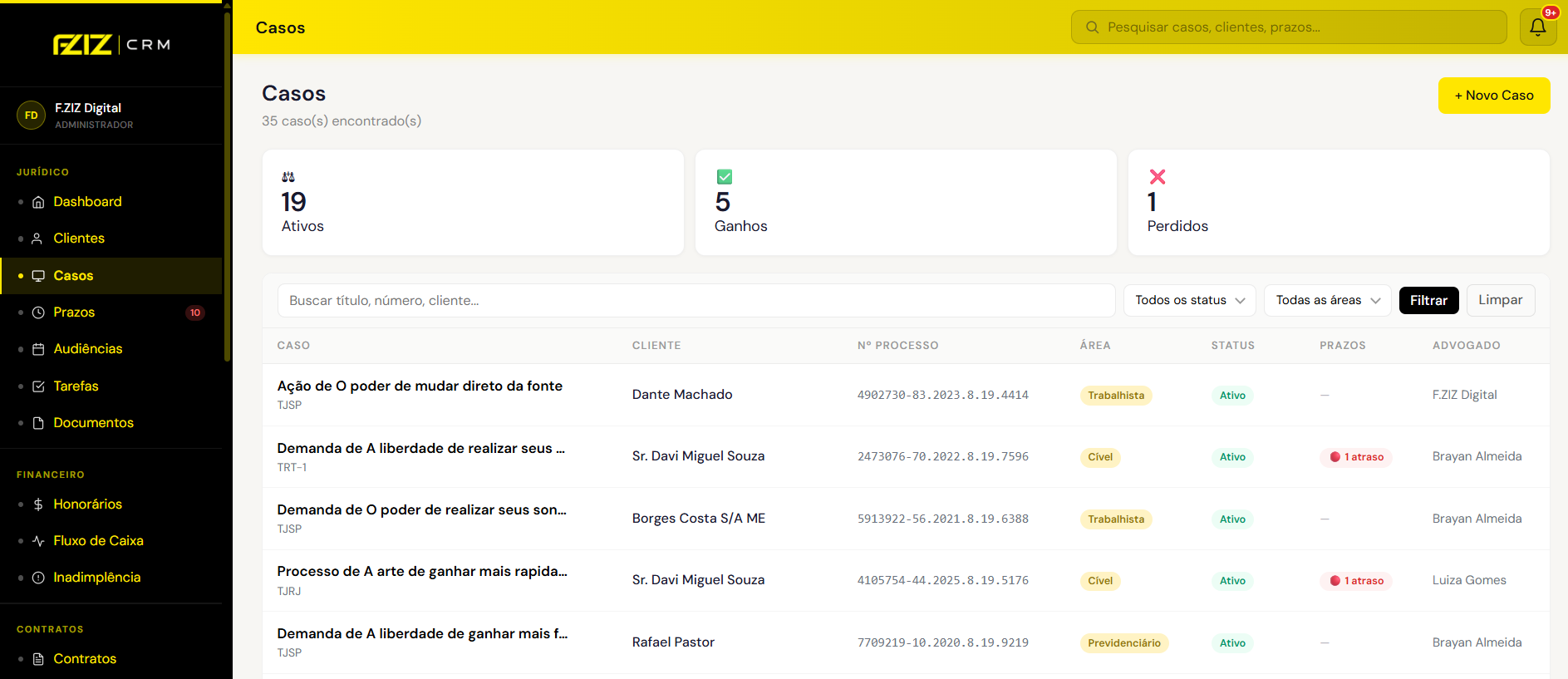Click the + Novo Caso button
1568x679 pixels.
click(x=1494, y=96)
